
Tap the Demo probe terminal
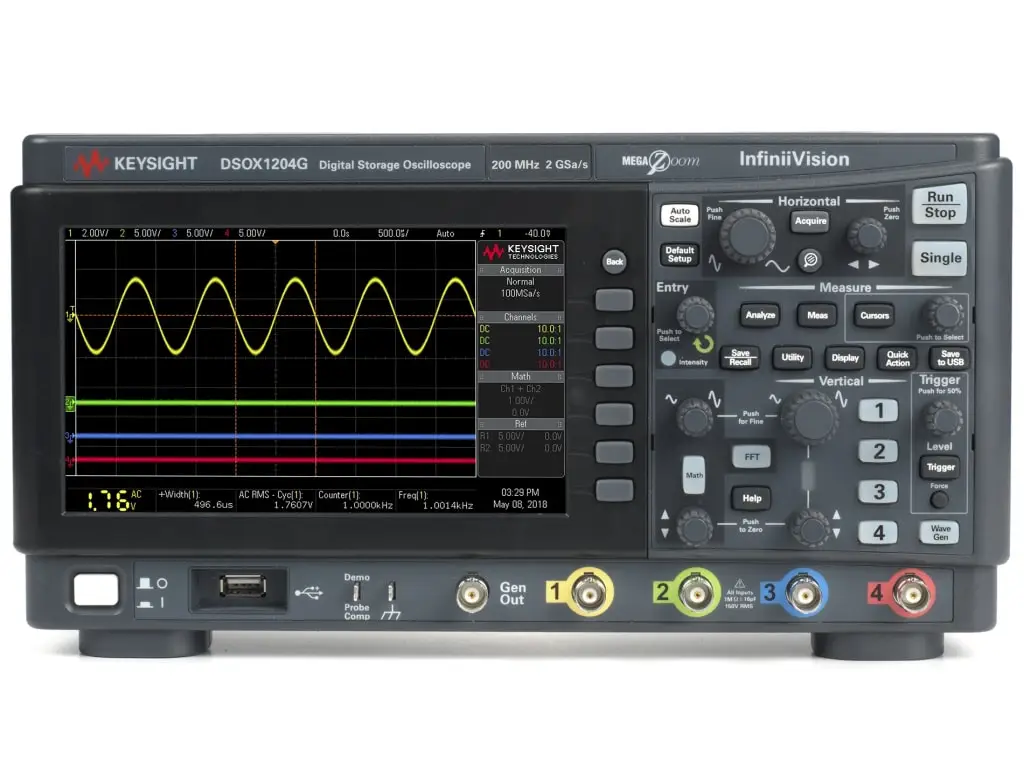(357, 592)
